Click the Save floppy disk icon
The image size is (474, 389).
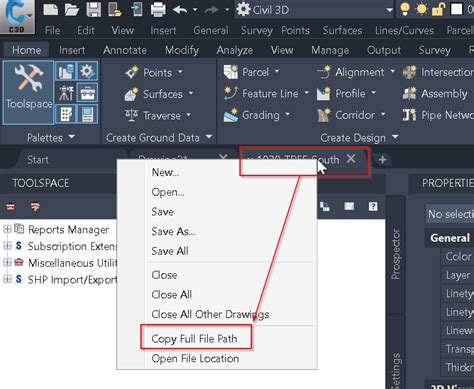pyautogui.click(x=94, y=9)
